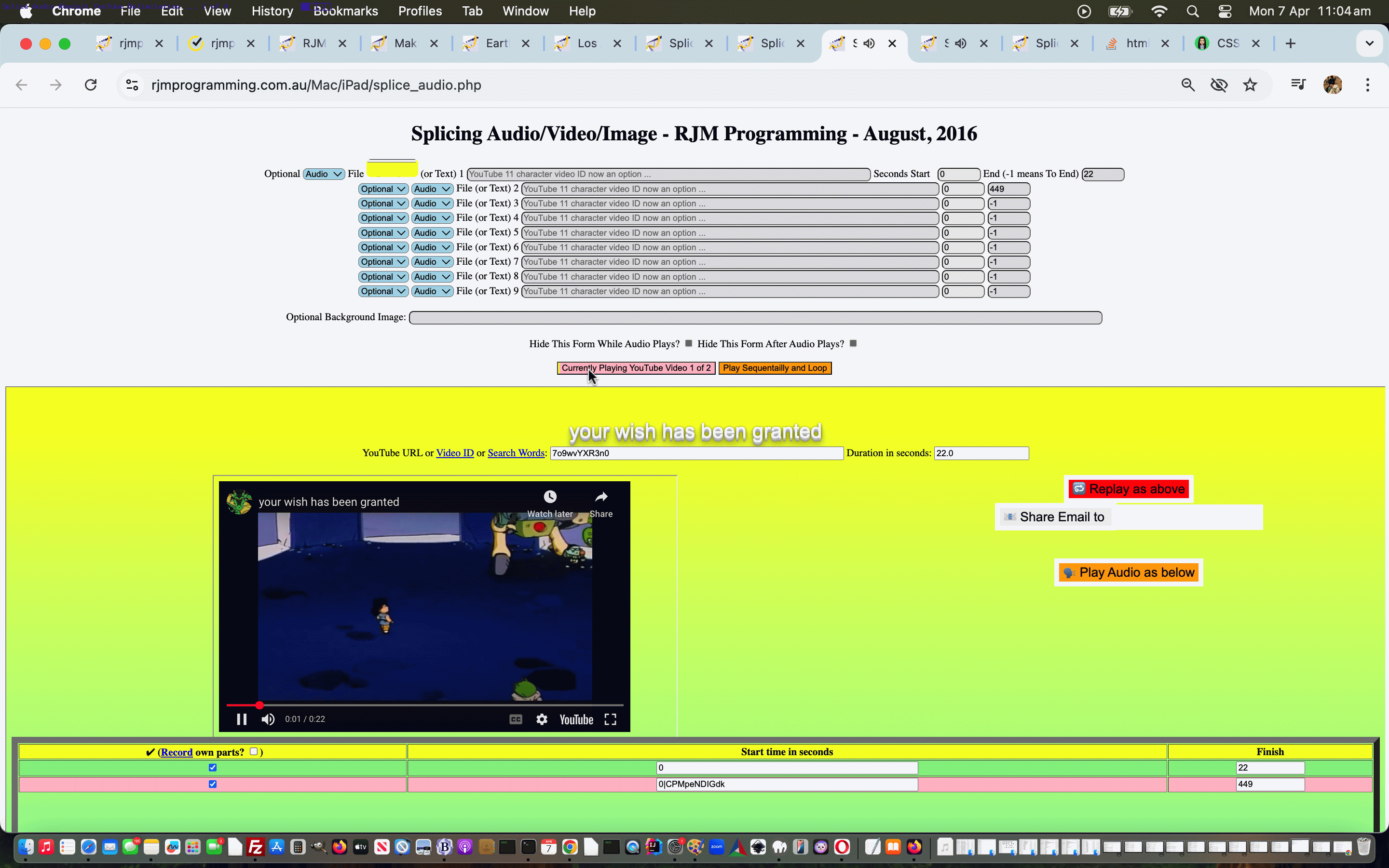The height and width of the screenshot is (868, 1389).
Task: Open the Audio dropdown for File 5
Action: (432, 232)
